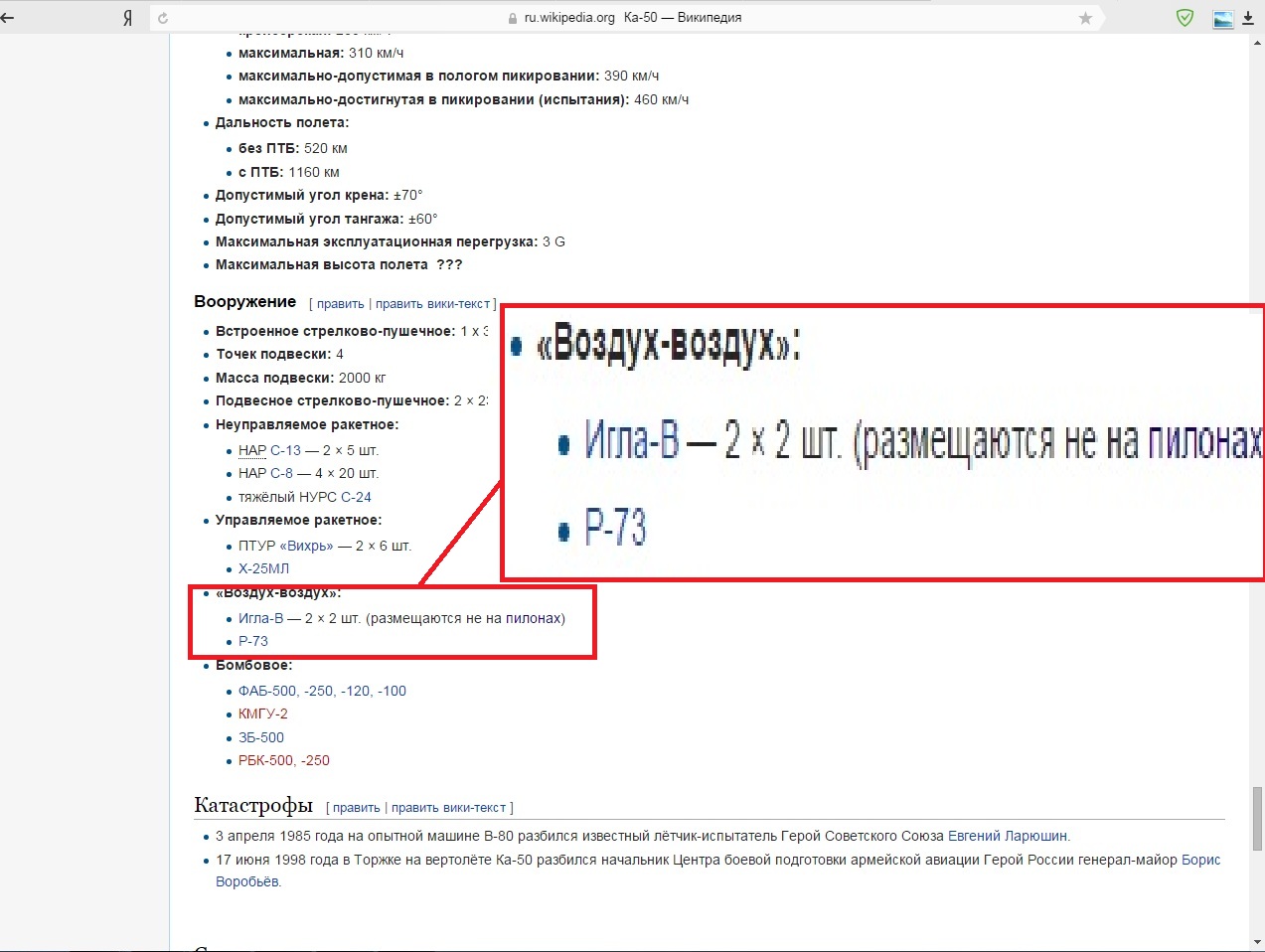The image size is (1265, 952).
Task: Click the 'Бомбовое:' list label
Action: [x=253, y=665]
